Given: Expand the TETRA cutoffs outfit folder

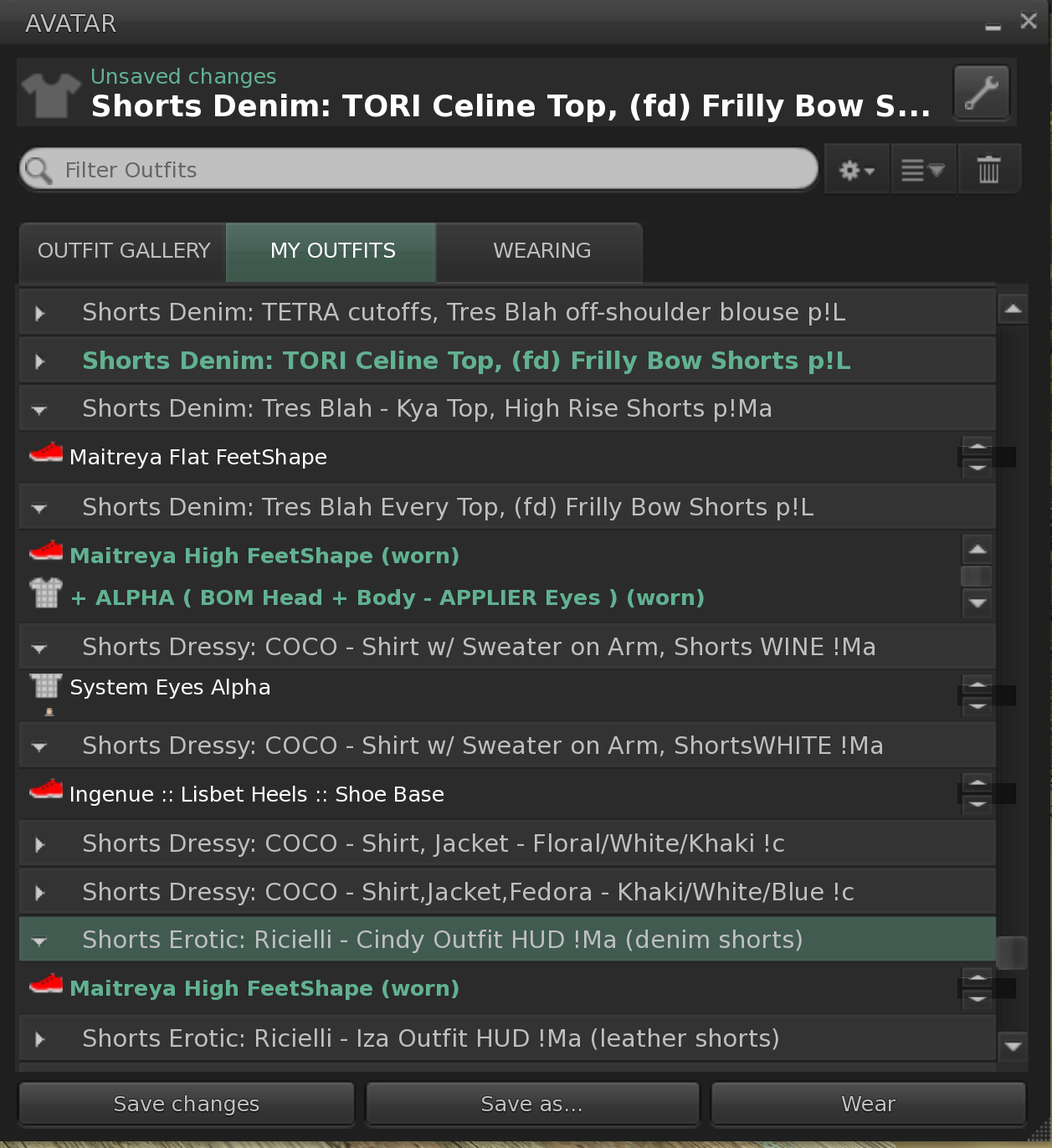Looking at the screenshot, I should tap(39, 313).
